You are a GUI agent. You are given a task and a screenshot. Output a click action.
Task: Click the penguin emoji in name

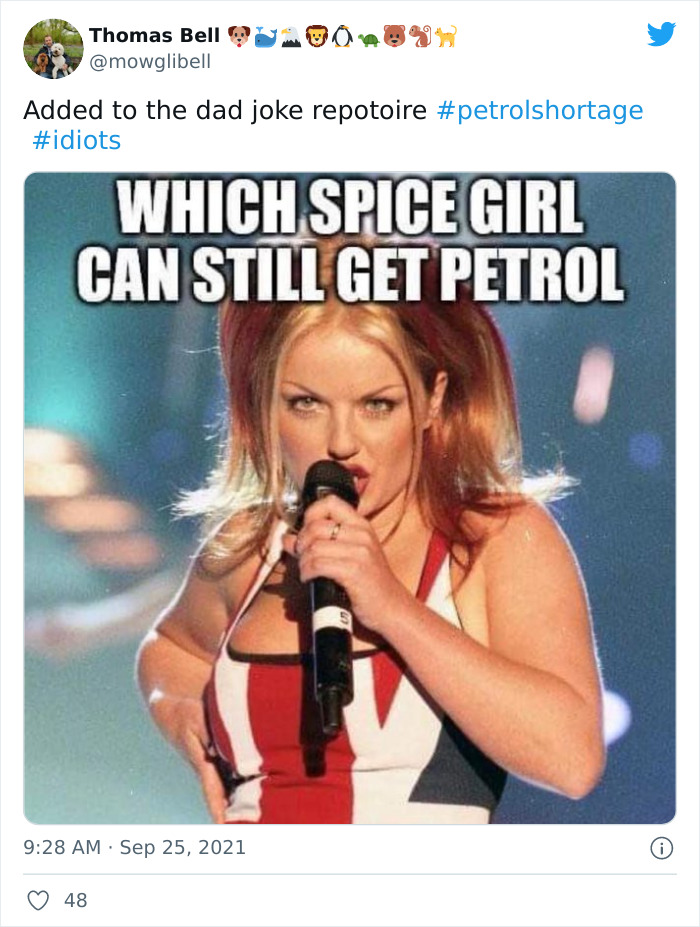click(x=342, y=36)
